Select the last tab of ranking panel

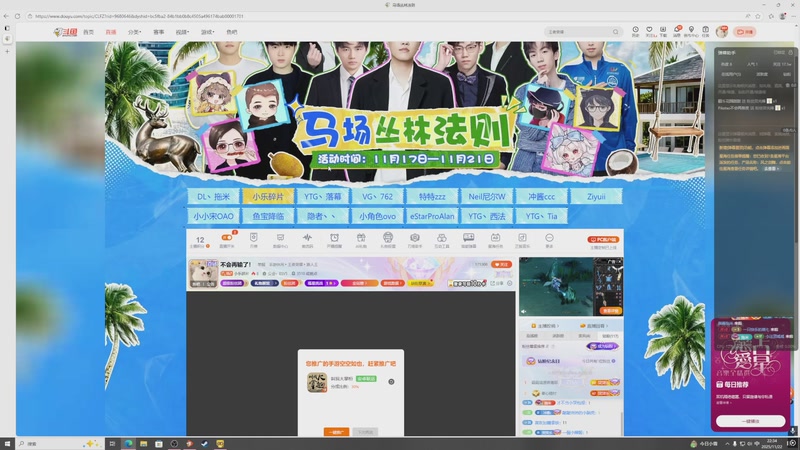tap(610, 336)
